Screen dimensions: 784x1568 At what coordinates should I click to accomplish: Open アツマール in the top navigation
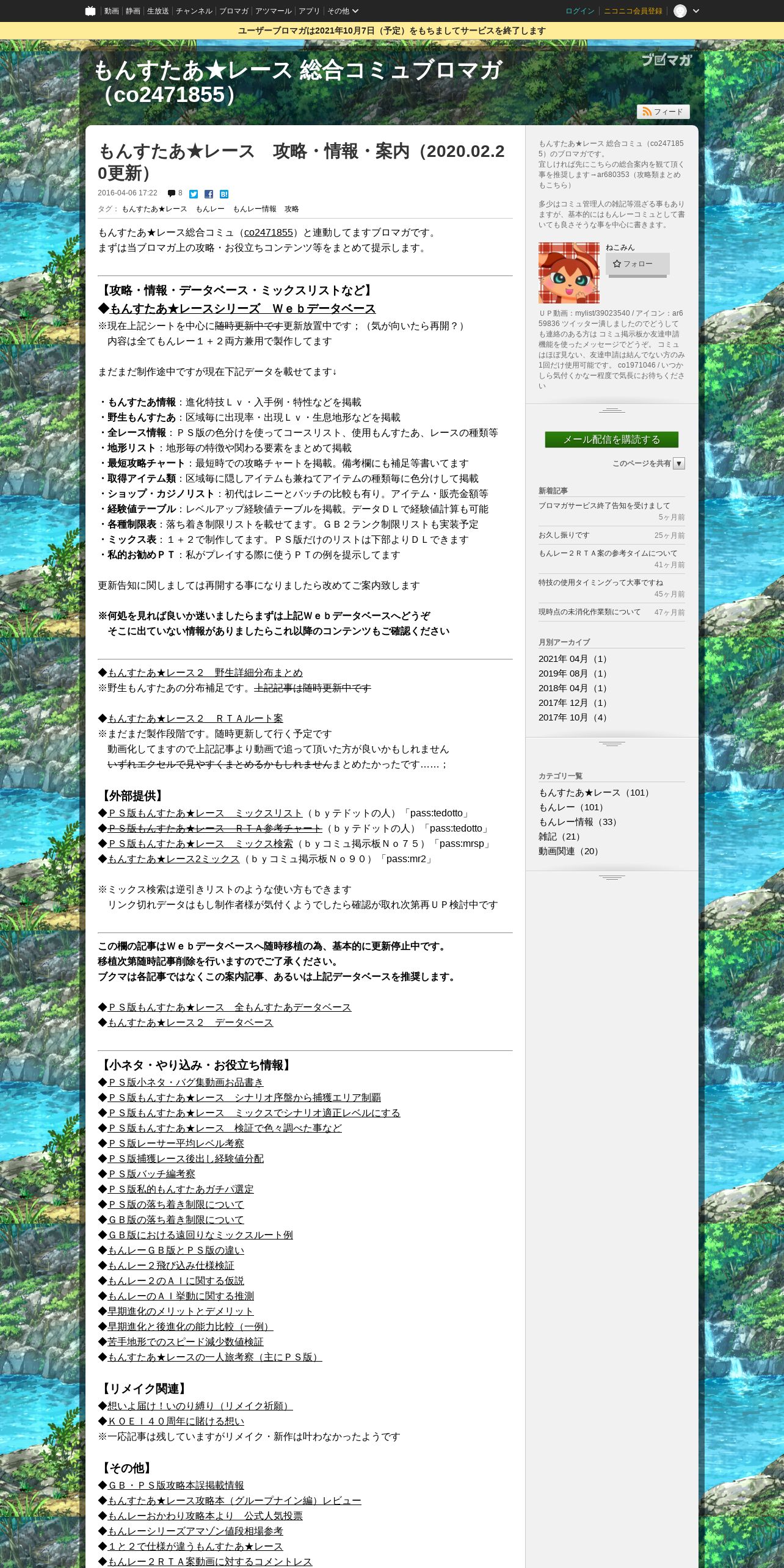(x=274, y=11)
